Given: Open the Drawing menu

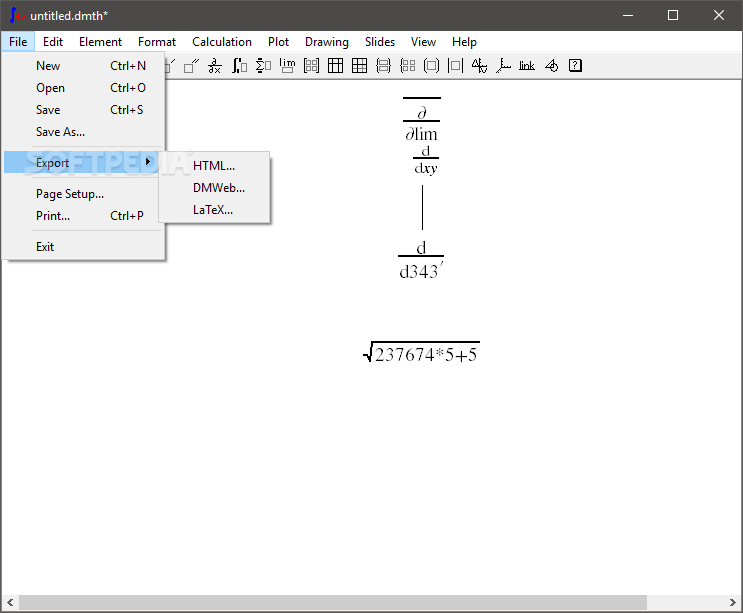Looking at the screenshot, I should (326, 42).
